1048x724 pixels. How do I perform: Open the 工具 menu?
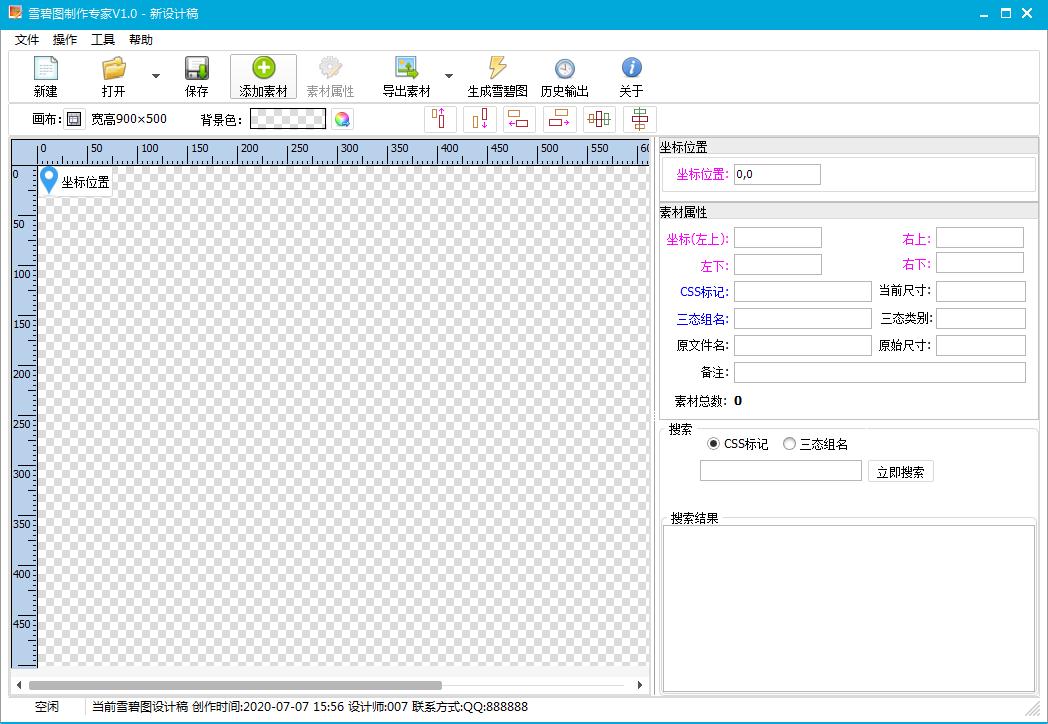pos(103,40)
